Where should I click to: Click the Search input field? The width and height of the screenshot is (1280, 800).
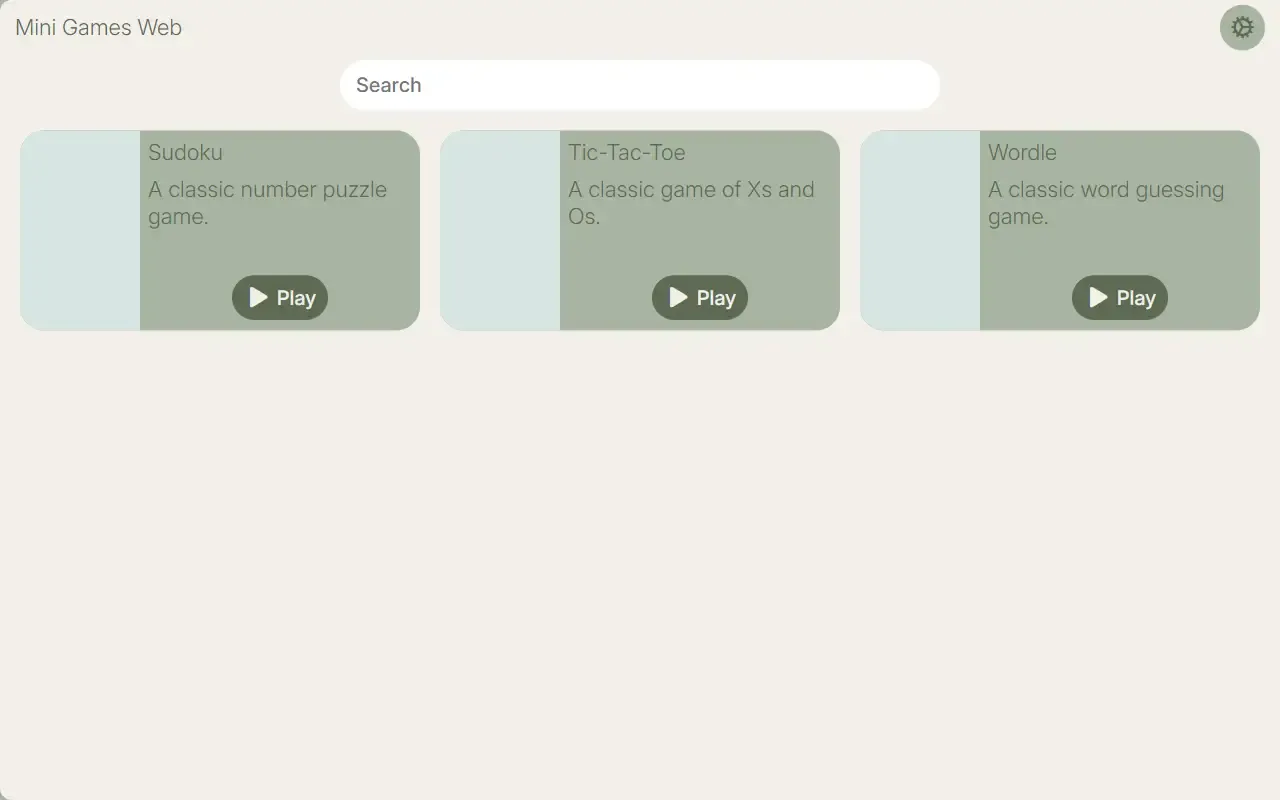point(640,85)
